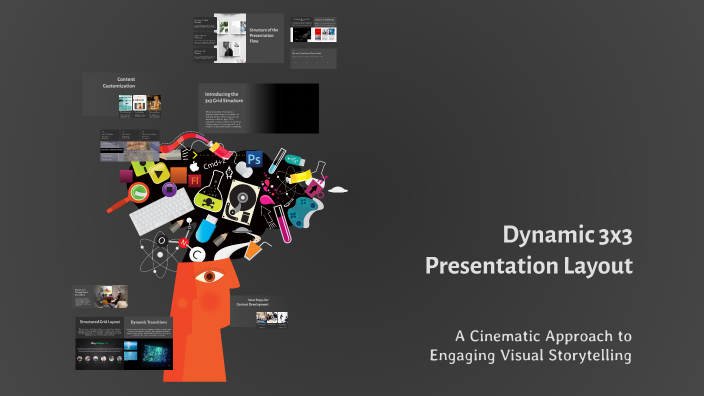Open the turquoise image in Content Customization
Viewport: 704px width, 396px height.
(125, 103)
